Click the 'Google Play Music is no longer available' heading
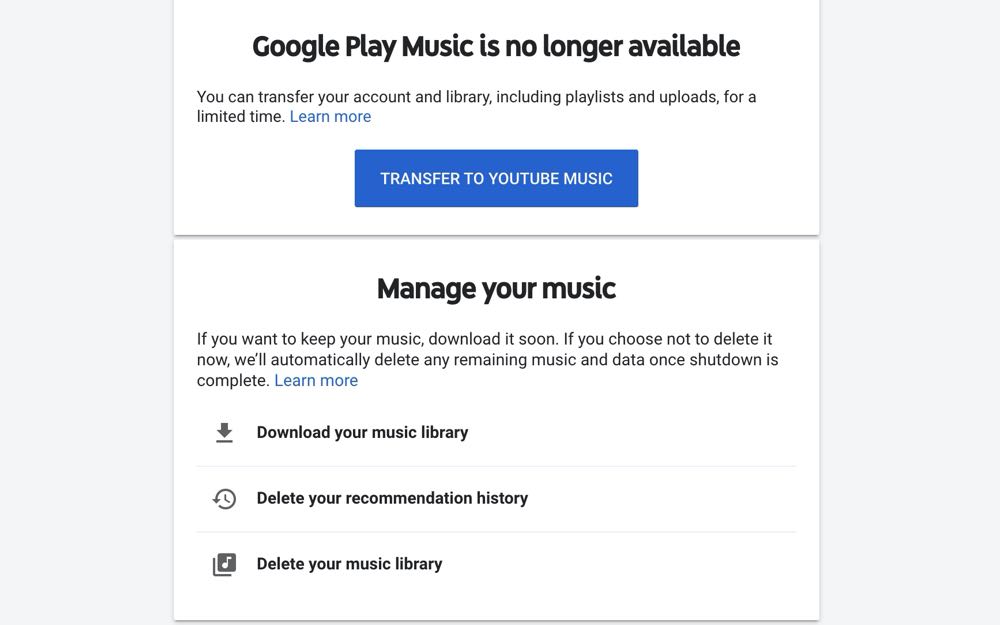Screen dimensions: 1000x625 tap(496, 46)
